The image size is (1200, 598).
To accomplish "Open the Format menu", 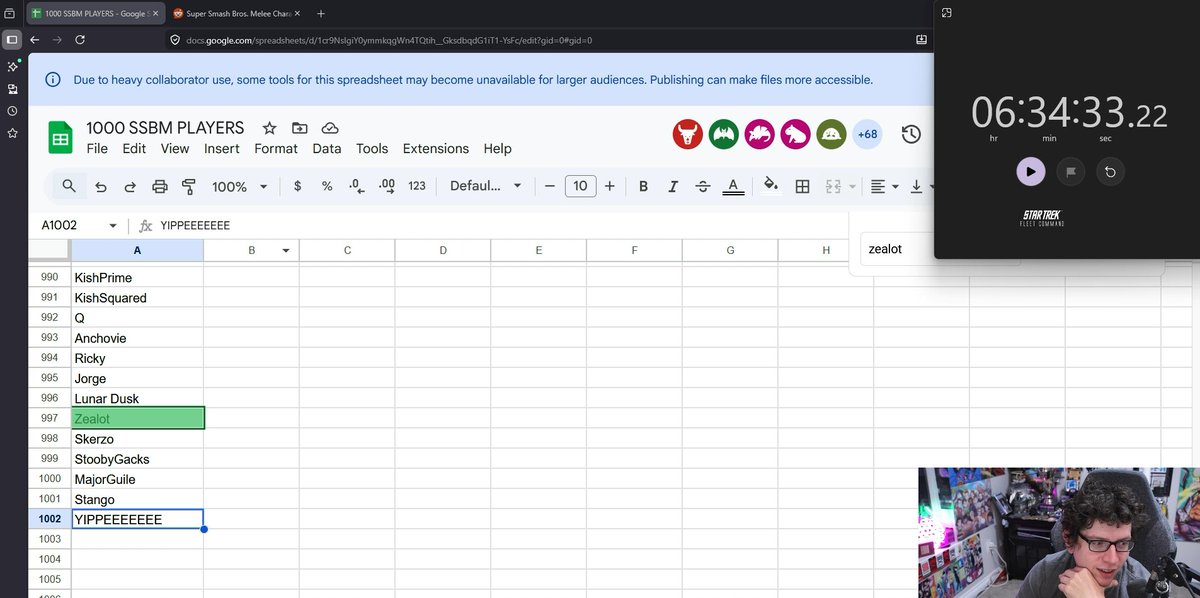I will [x=276, y=148].
